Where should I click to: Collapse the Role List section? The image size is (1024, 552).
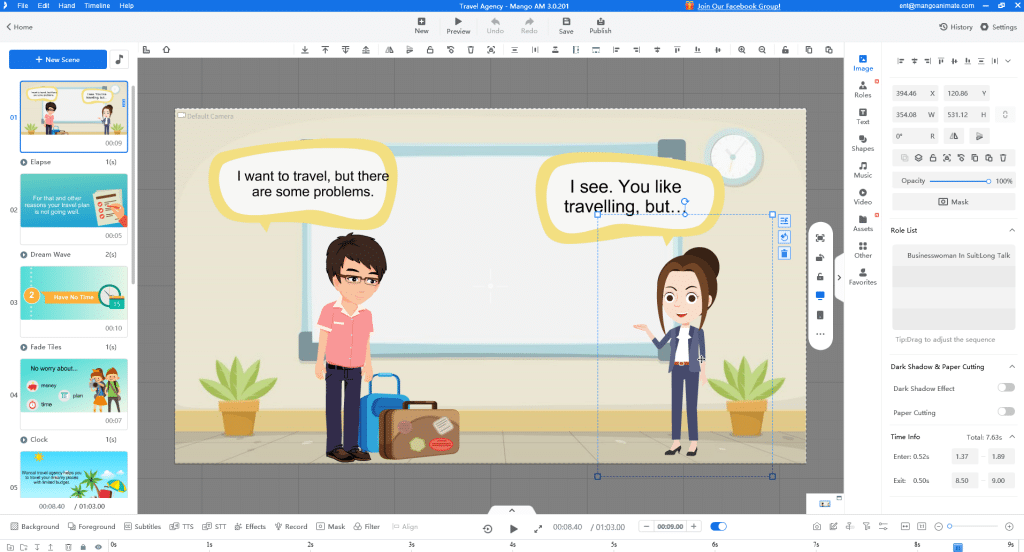(x=1011, y=230)
